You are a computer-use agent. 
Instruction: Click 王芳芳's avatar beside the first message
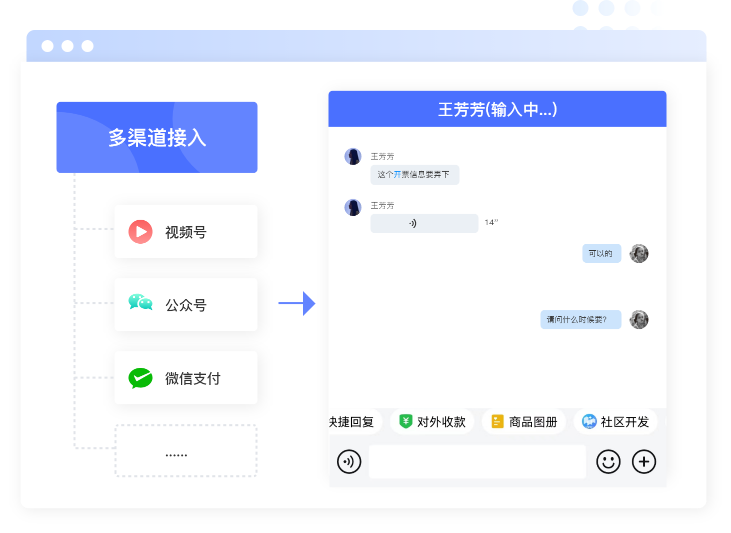click(353, 157)
